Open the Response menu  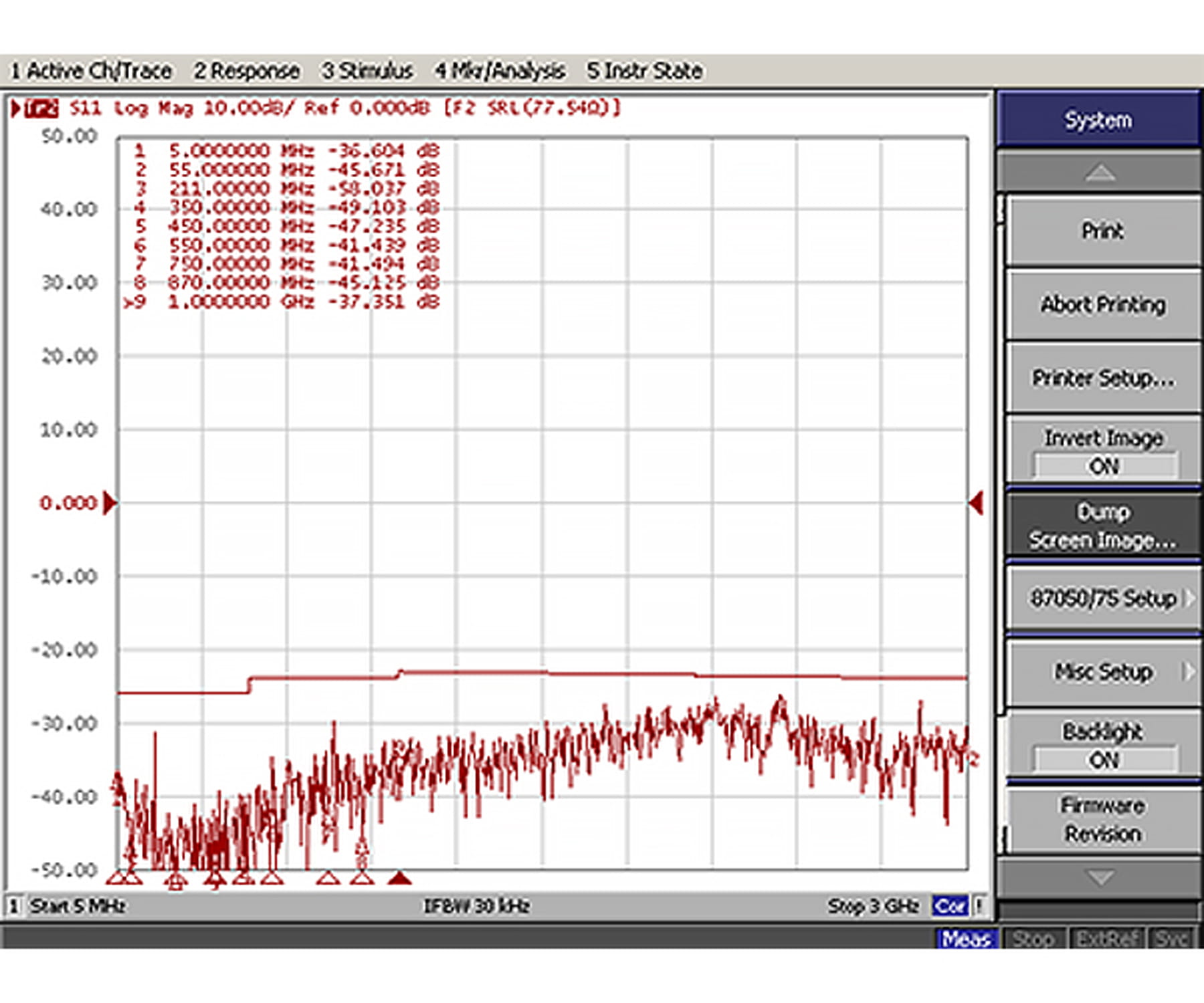tap(246, 71)
